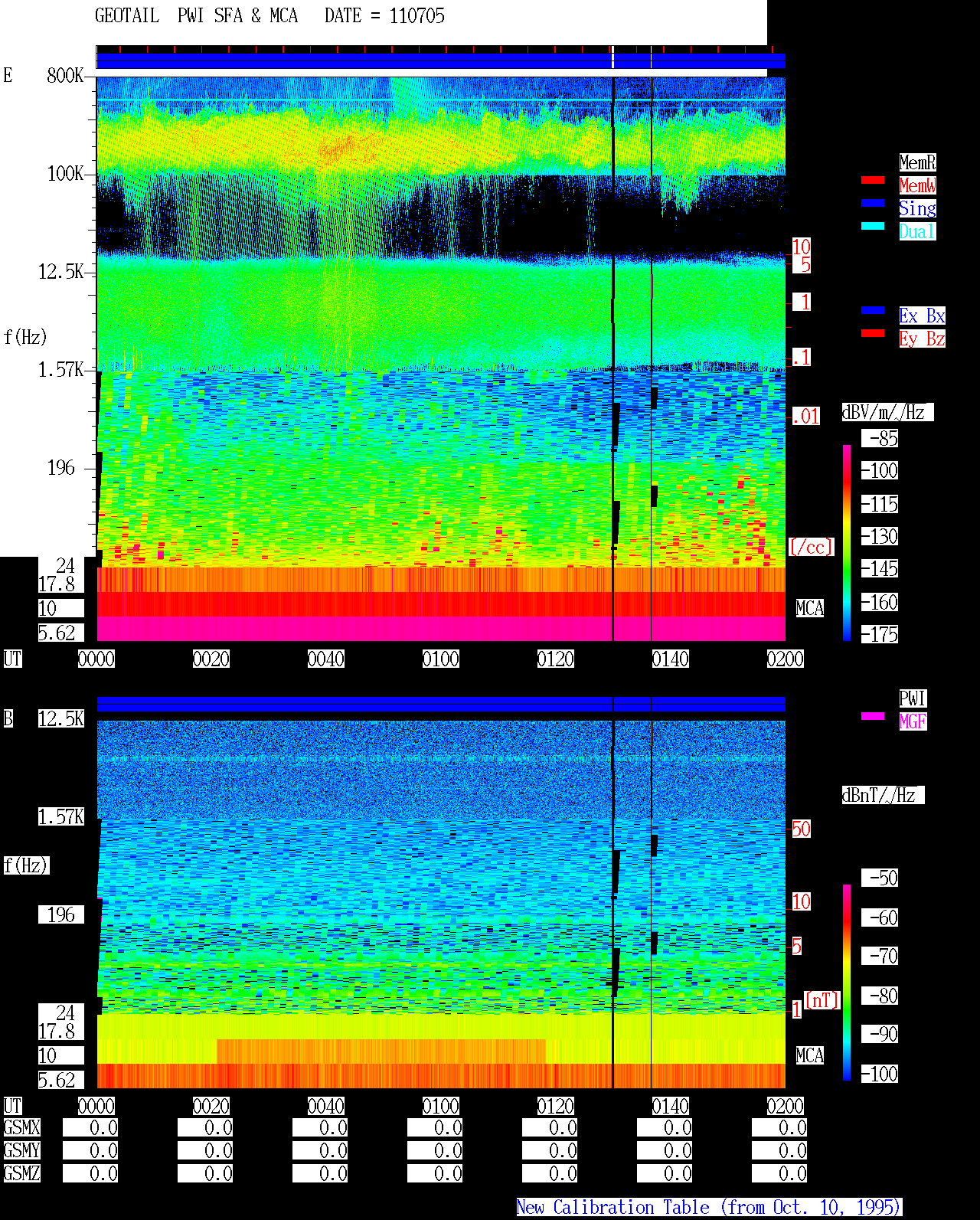This screenshot has width=980, height=1220.
Task: Click the red [/cc] density unit label
Action: 812,547
